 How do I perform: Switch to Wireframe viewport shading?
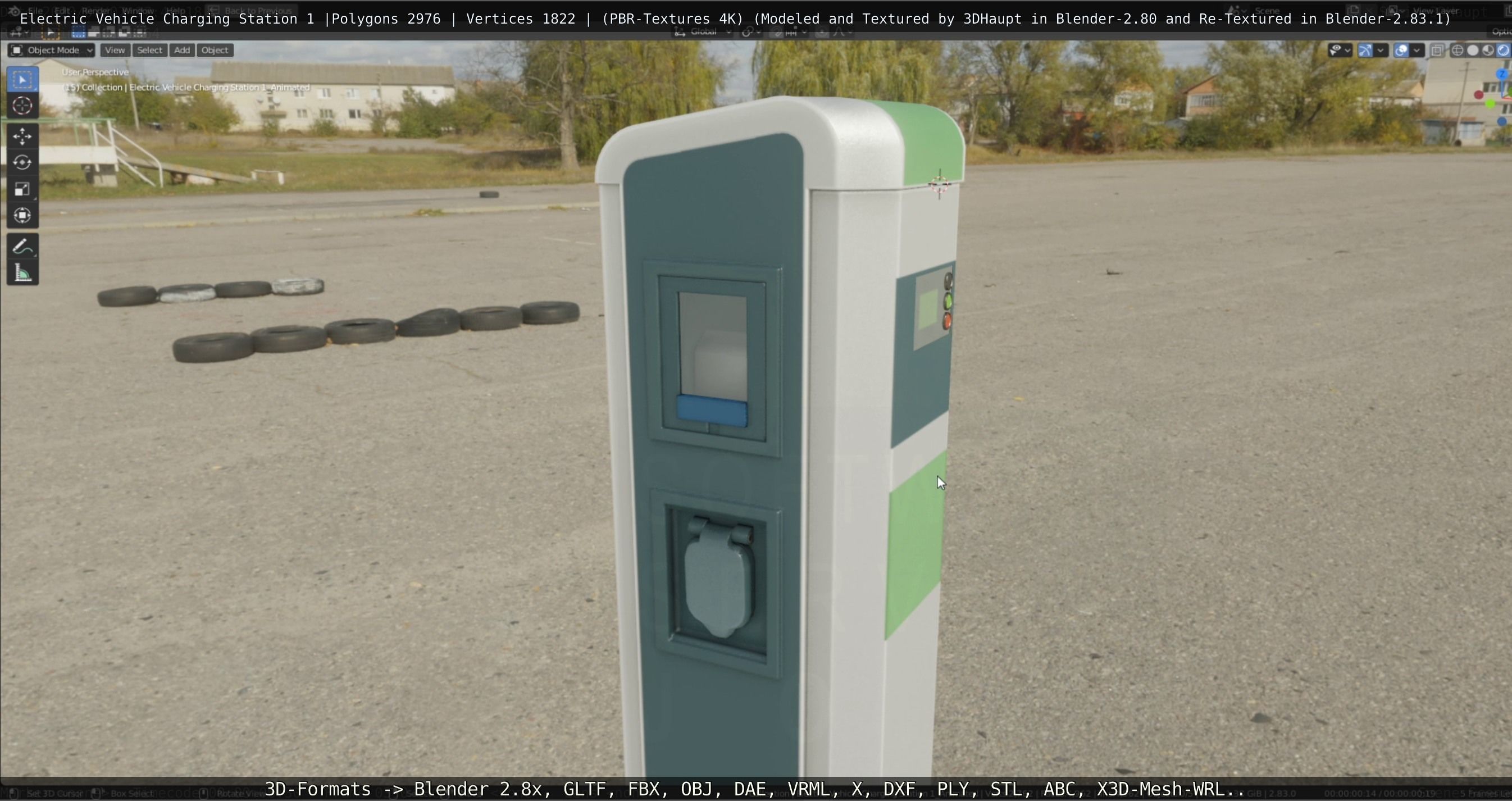(x=1458, y=51)
